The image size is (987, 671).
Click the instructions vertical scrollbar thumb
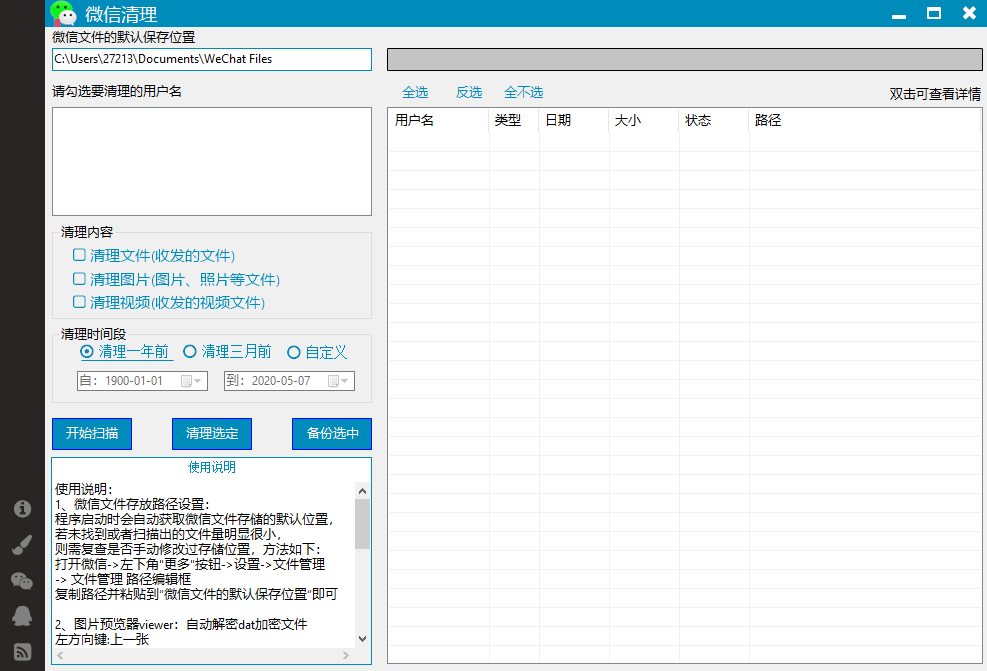click(x=363, y=524)
